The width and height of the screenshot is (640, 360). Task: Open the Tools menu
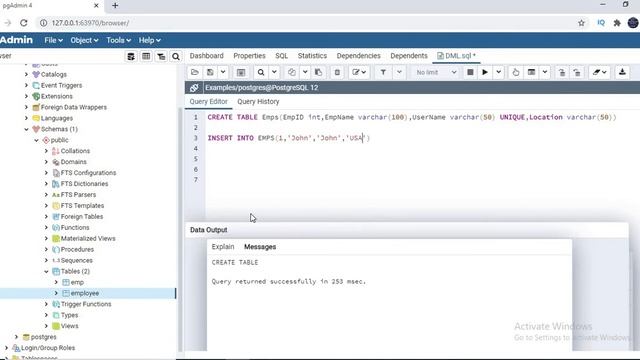pyautogui.click(x=118, y=40)
